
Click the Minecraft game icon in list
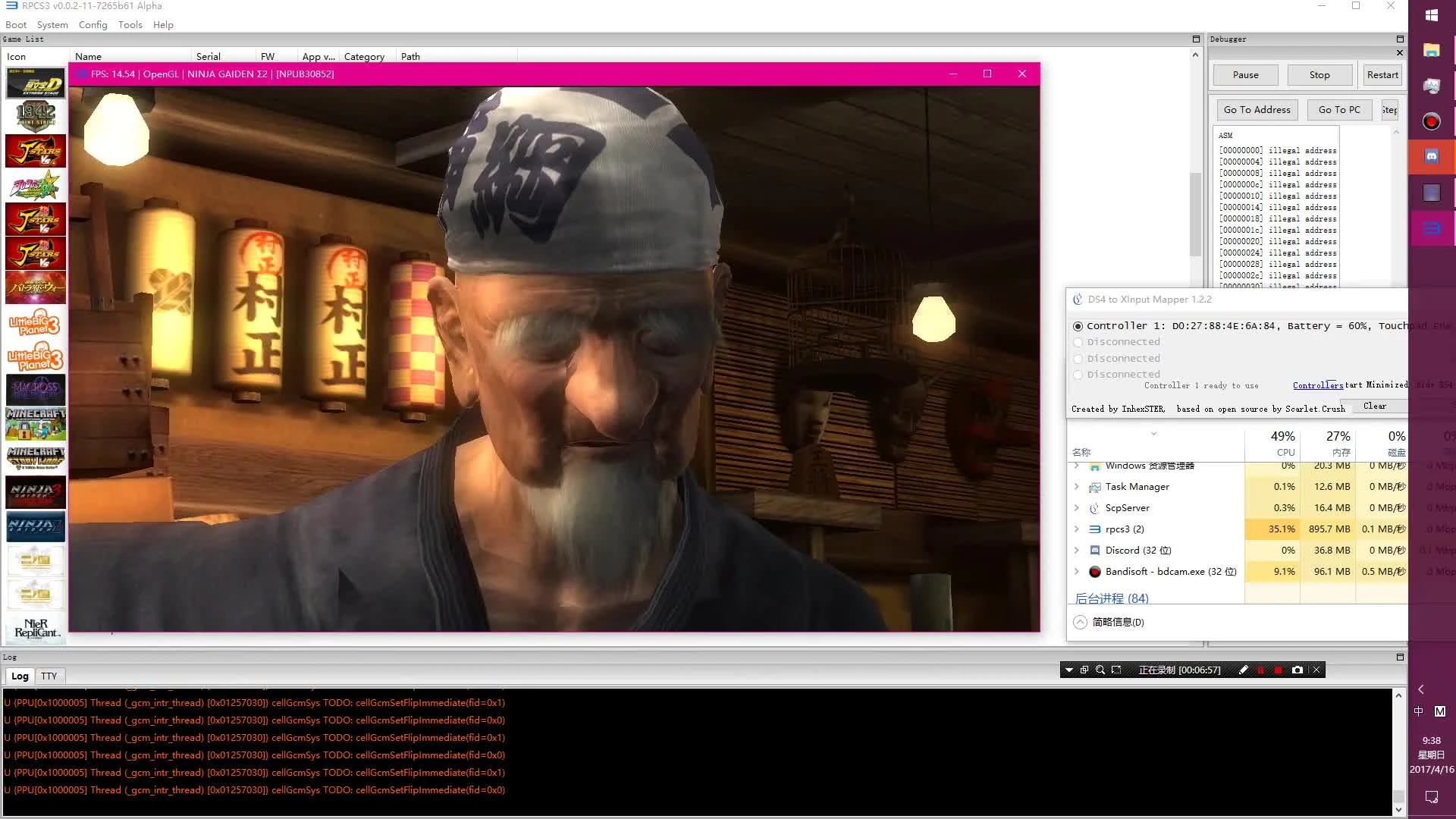pyautogui.click(x=36, y=424)
